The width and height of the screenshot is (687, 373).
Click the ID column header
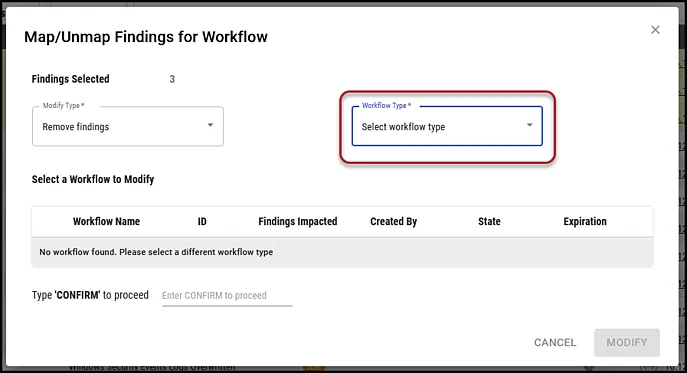(x=202, y=222)
